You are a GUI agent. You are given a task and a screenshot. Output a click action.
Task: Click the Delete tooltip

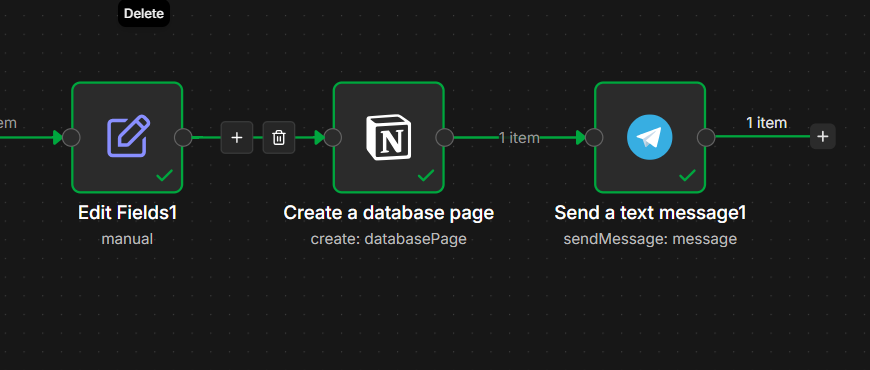tap(144, 13)
